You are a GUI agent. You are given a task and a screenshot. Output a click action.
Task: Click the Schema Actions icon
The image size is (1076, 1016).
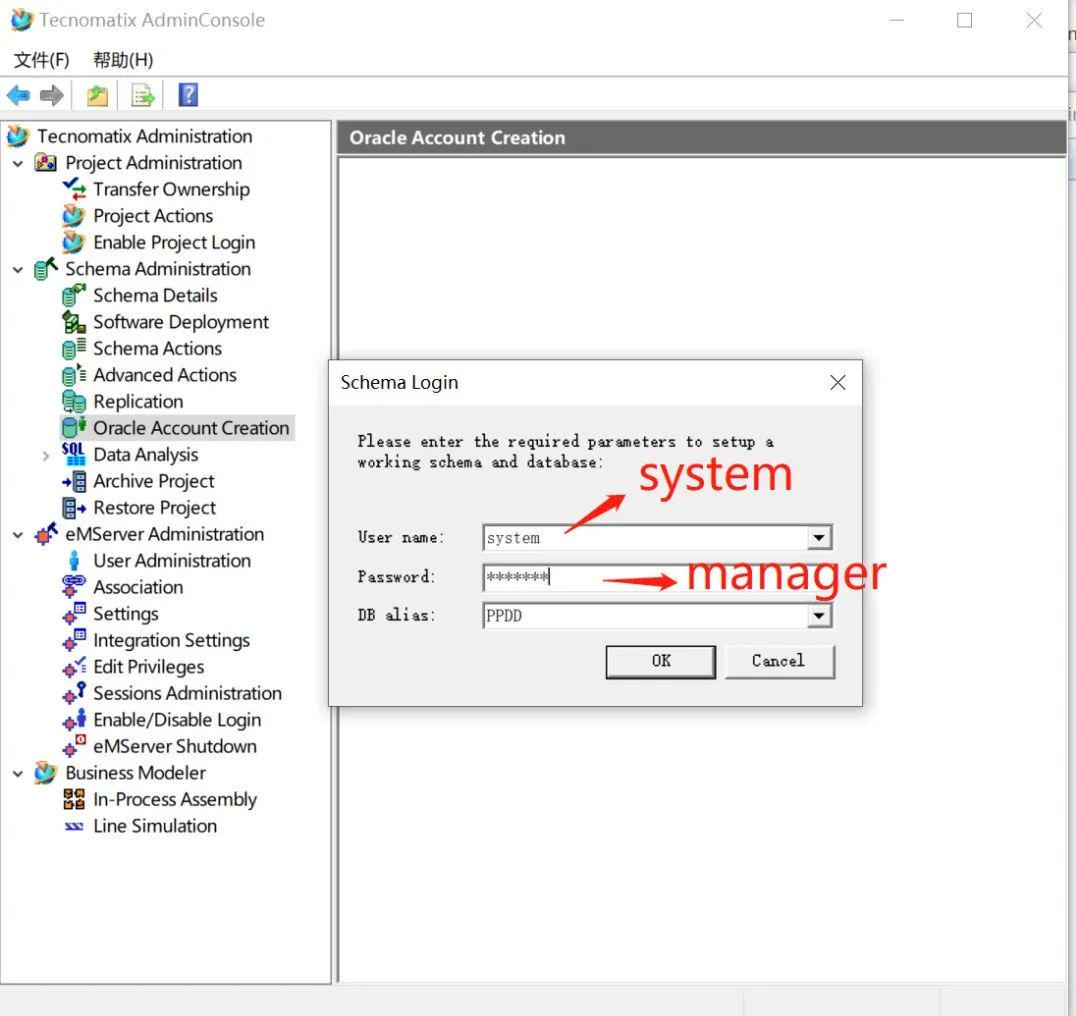(x=73, y=348)
